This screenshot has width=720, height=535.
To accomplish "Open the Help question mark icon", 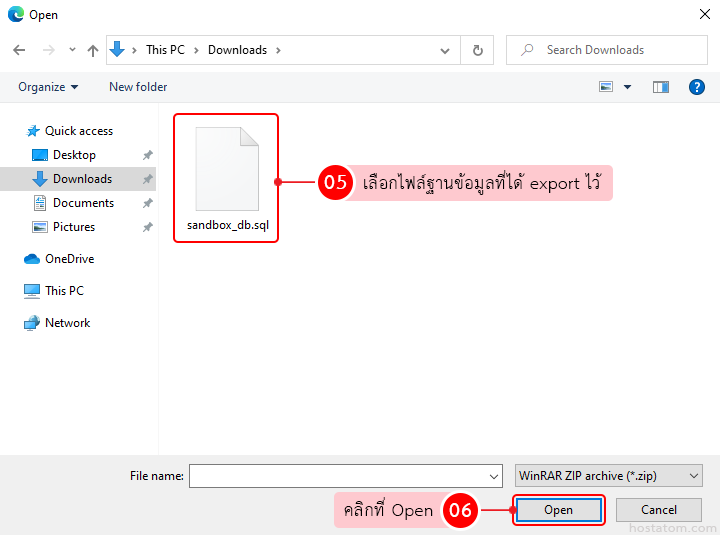I will 697,87.
